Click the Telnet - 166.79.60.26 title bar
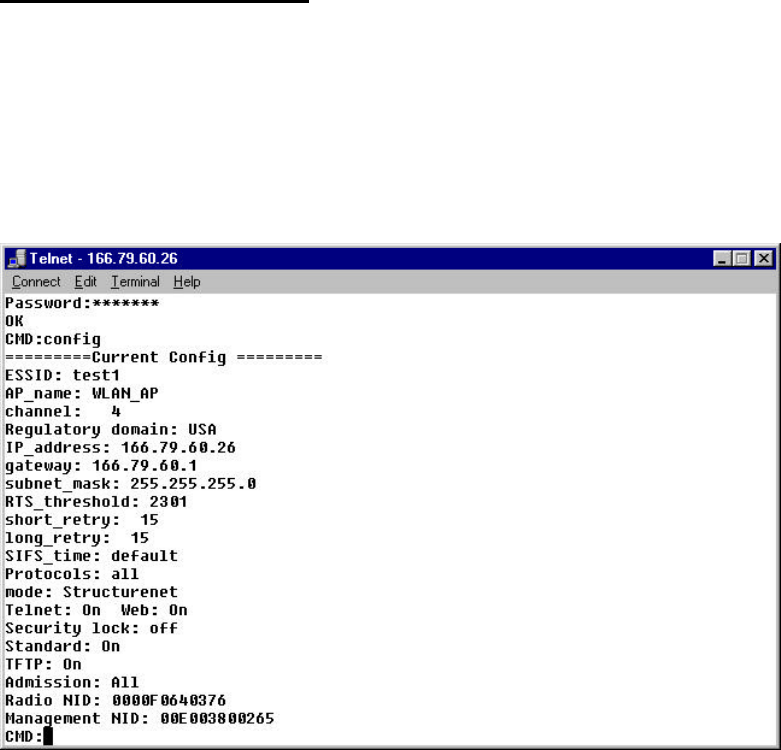781x750 pixels. click(390, 258)
